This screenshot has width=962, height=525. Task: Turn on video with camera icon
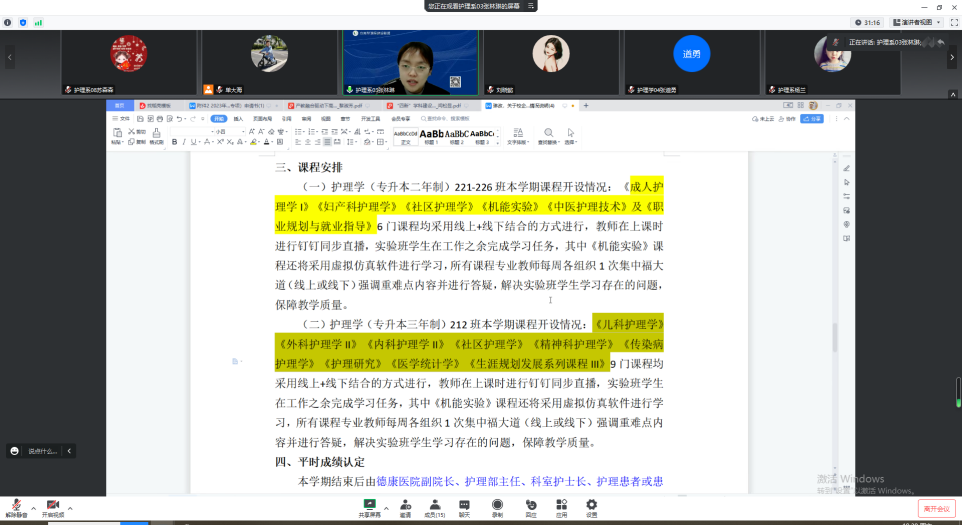(x=52, y=505)
